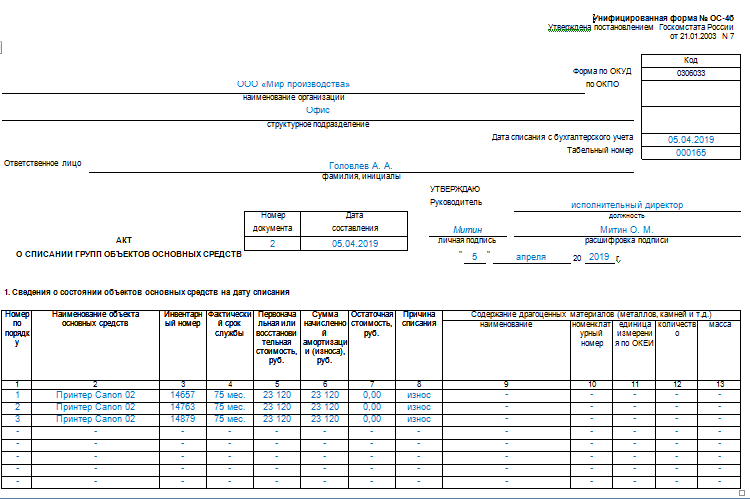Click 'Принтер Canon 02' in row 3
The width and height of the screenshot is (750, 499).
click(95, 419)
